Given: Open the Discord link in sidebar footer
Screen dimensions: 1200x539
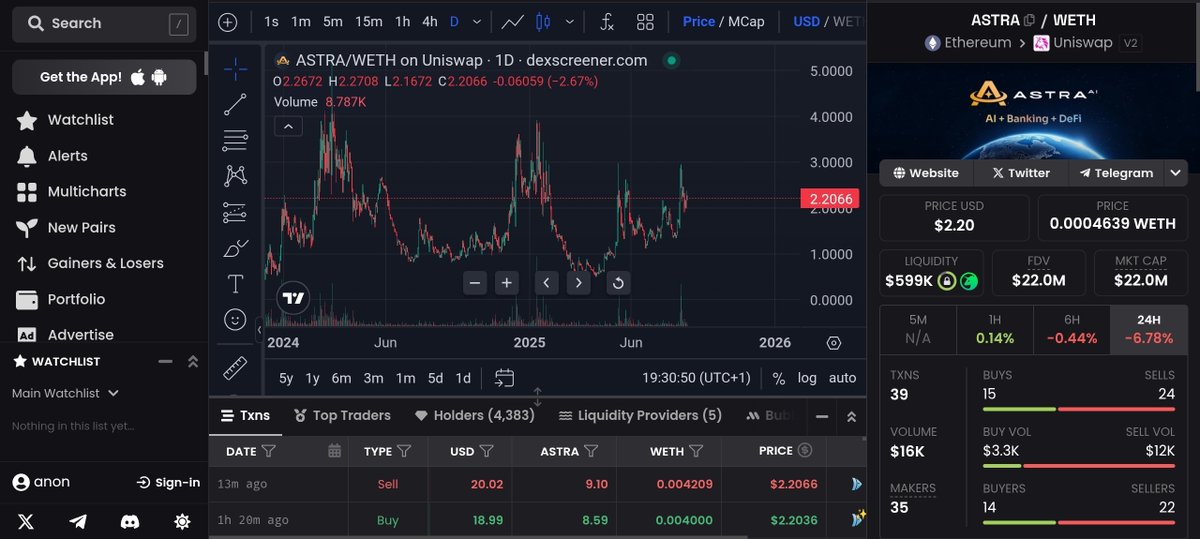Looking at the screenshot, I should [x=130, y=522].
